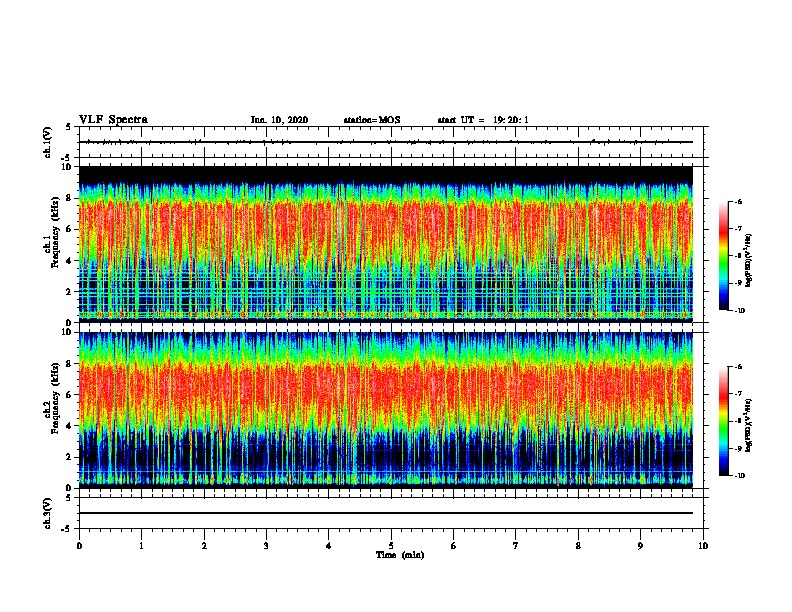Click the ch.1 spectrogram panel
This screenshot has height=612, width=792.
coord(386,244)
